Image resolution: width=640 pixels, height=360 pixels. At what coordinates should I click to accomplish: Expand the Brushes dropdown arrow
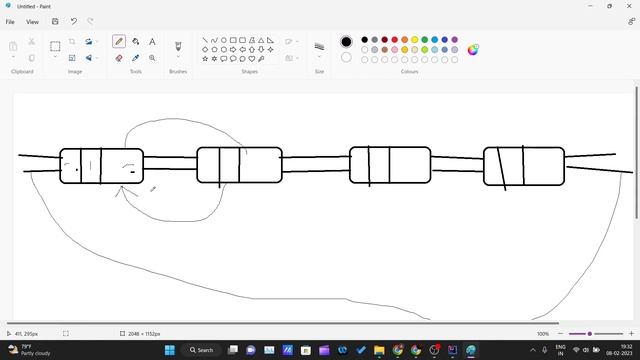click(178, 57)
